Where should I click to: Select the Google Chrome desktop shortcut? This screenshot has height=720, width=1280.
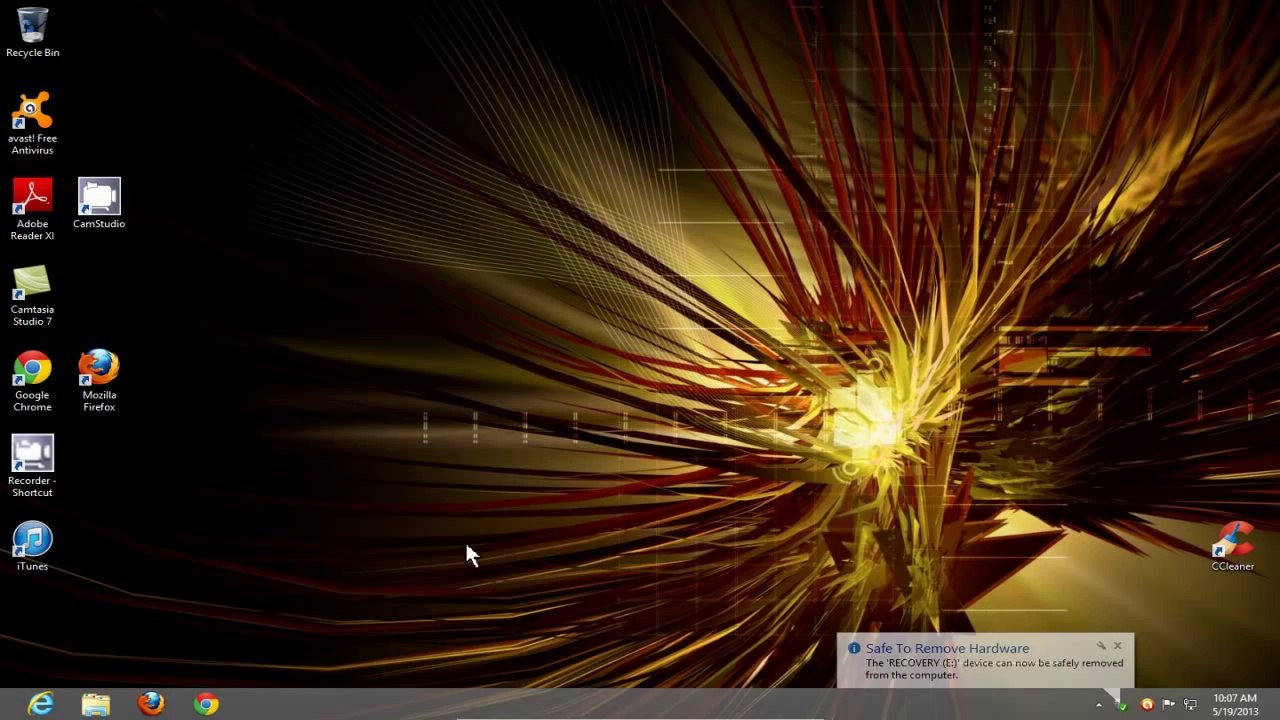[x=32, y=381]
